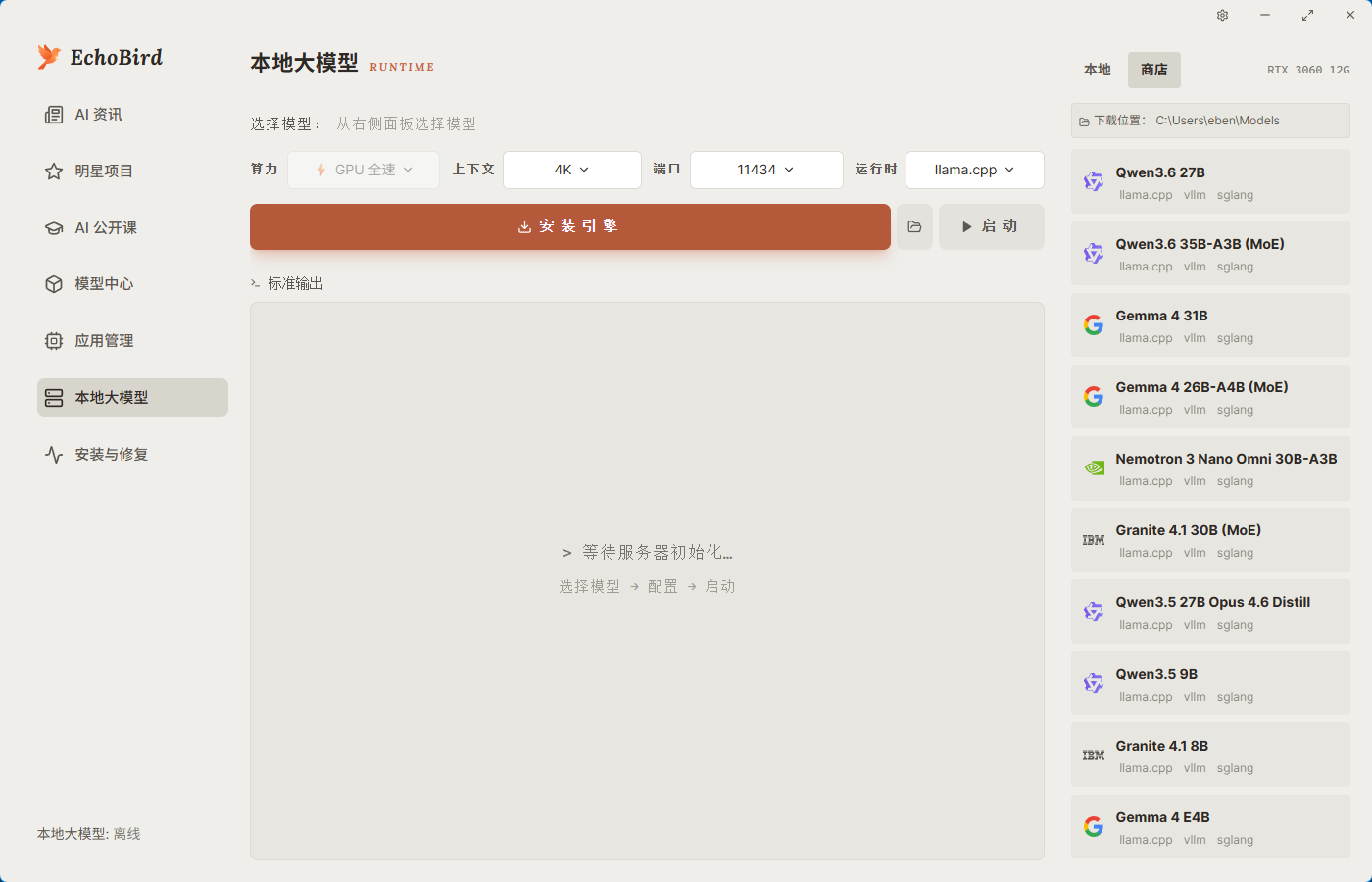Image resolution: width=1372 pixels, height=882 pixels.
Task: Go to 安装与修复 in sidebar
Action: (x=132, y=455)
